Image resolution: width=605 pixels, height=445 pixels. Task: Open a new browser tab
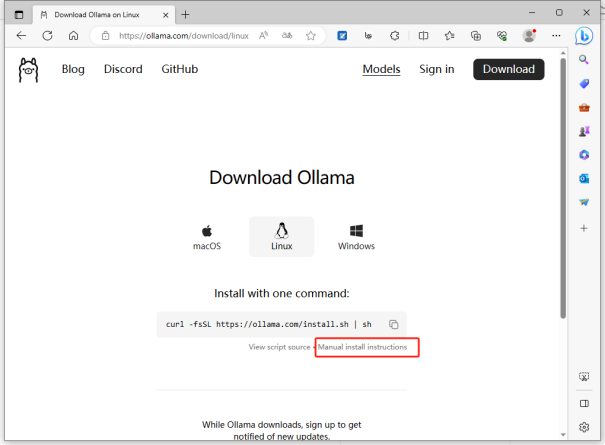[x=185, y=15]
